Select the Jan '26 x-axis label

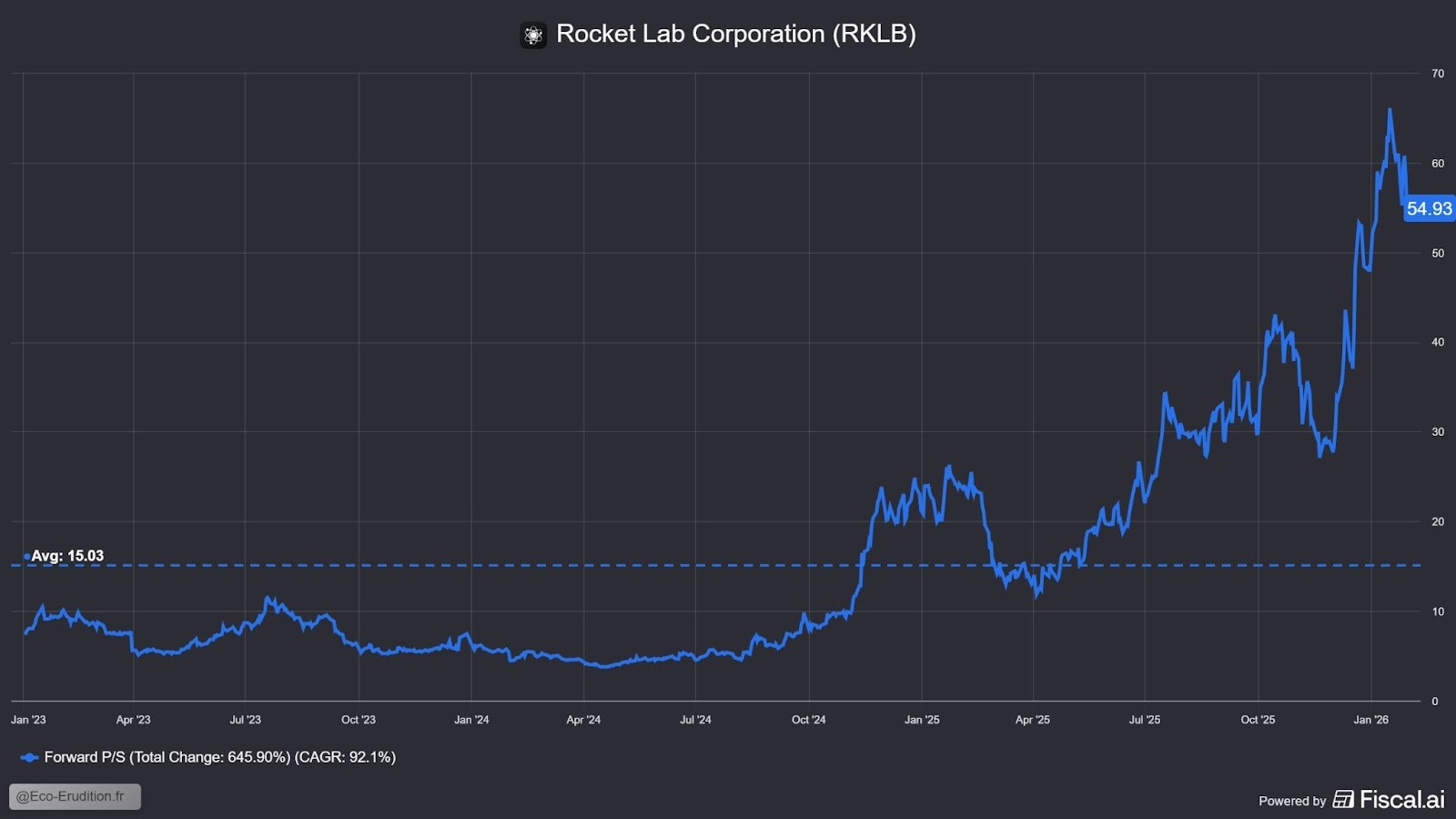1371,720
